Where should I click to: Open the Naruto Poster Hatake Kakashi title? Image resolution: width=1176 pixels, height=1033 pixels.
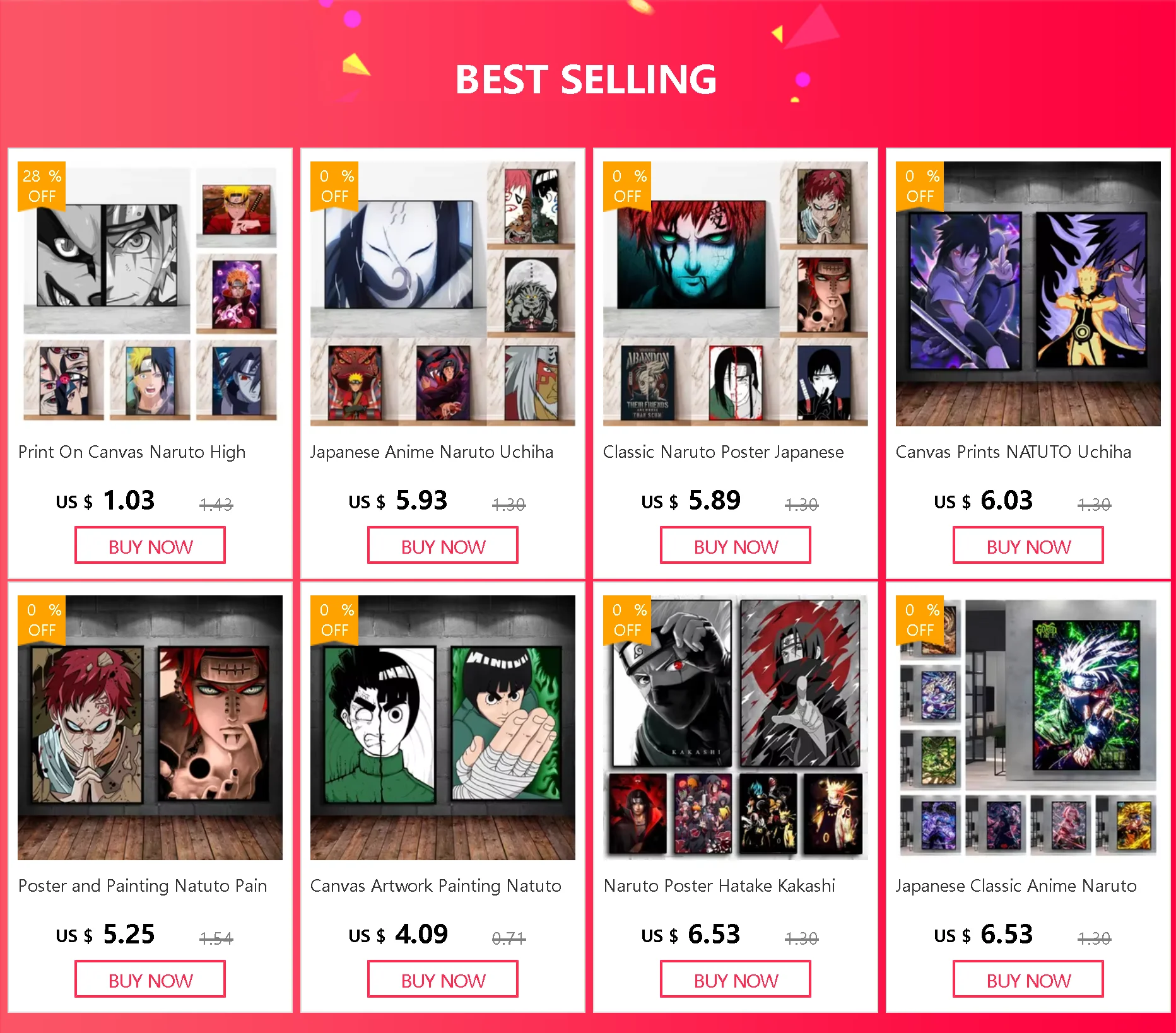point(719,886)
